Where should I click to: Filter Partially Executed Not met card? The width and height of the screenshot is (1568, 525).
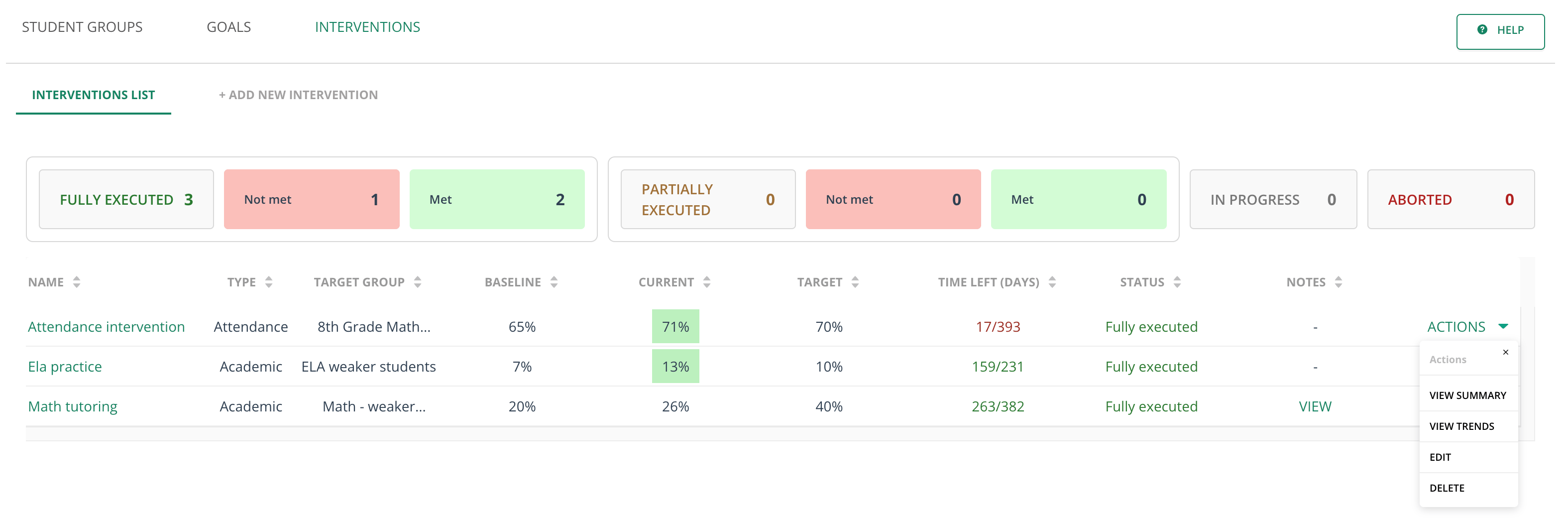(894, 200)
